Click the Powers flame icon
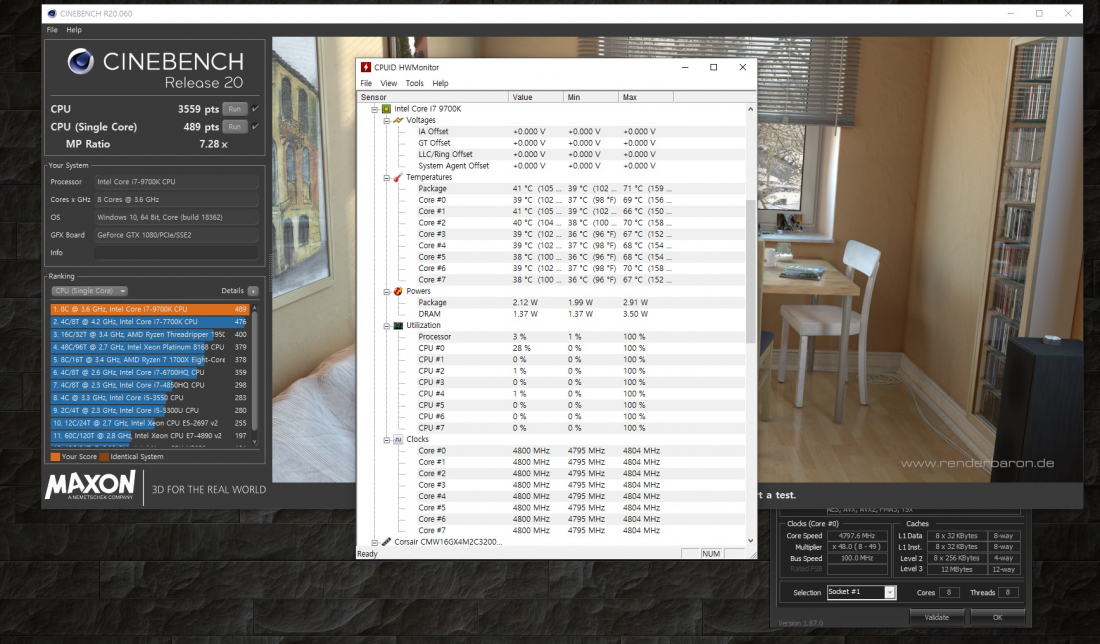1100x644 pixels. 397,291
